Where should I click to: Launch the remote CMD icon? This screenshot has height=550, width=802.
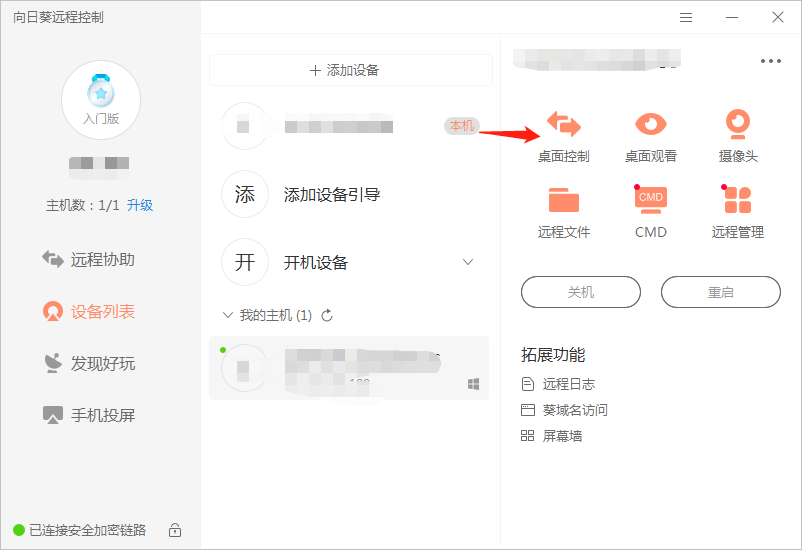(x=651, y=200)
